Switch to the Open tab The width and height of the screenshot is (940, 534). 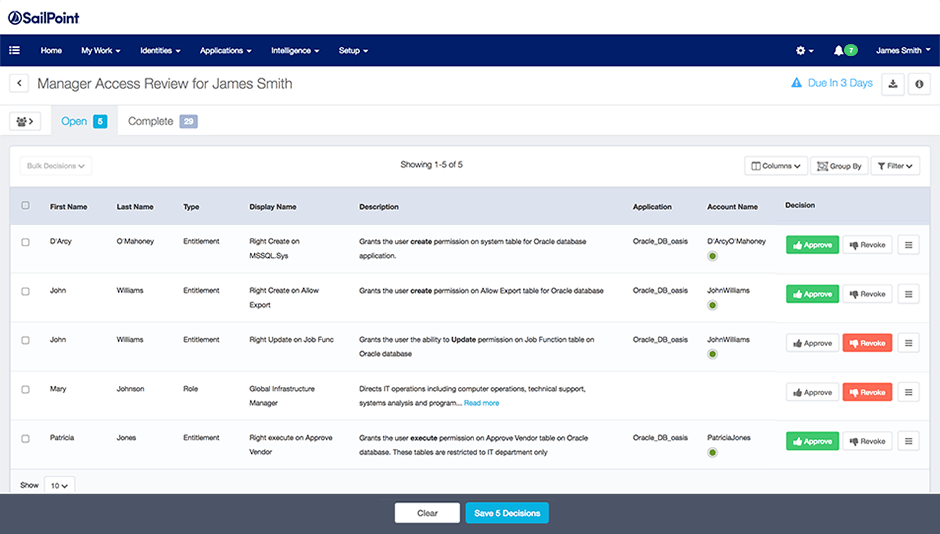coord(84,121)
